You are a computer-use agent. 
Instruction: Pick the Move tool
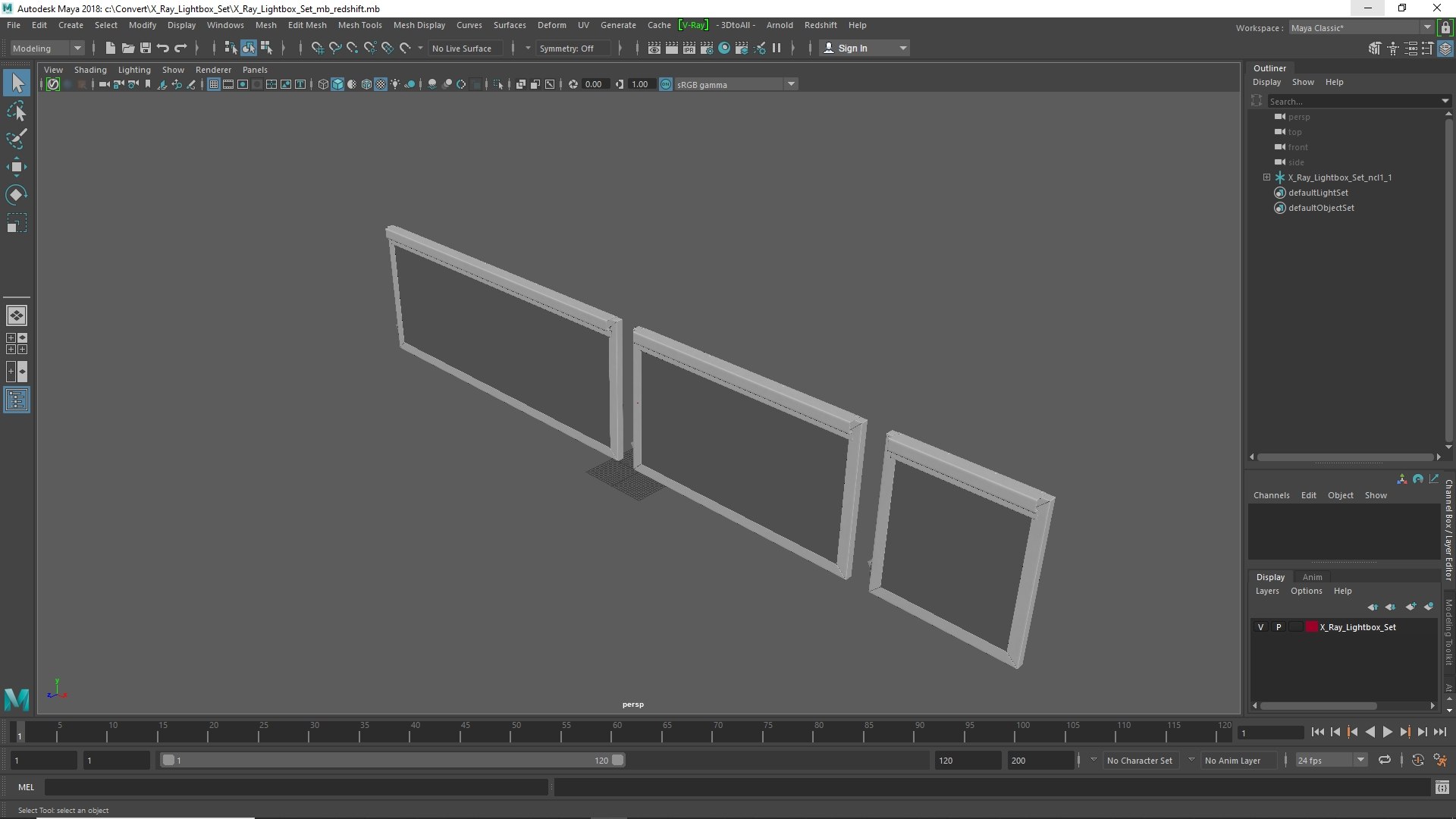[x=17, y=167]
